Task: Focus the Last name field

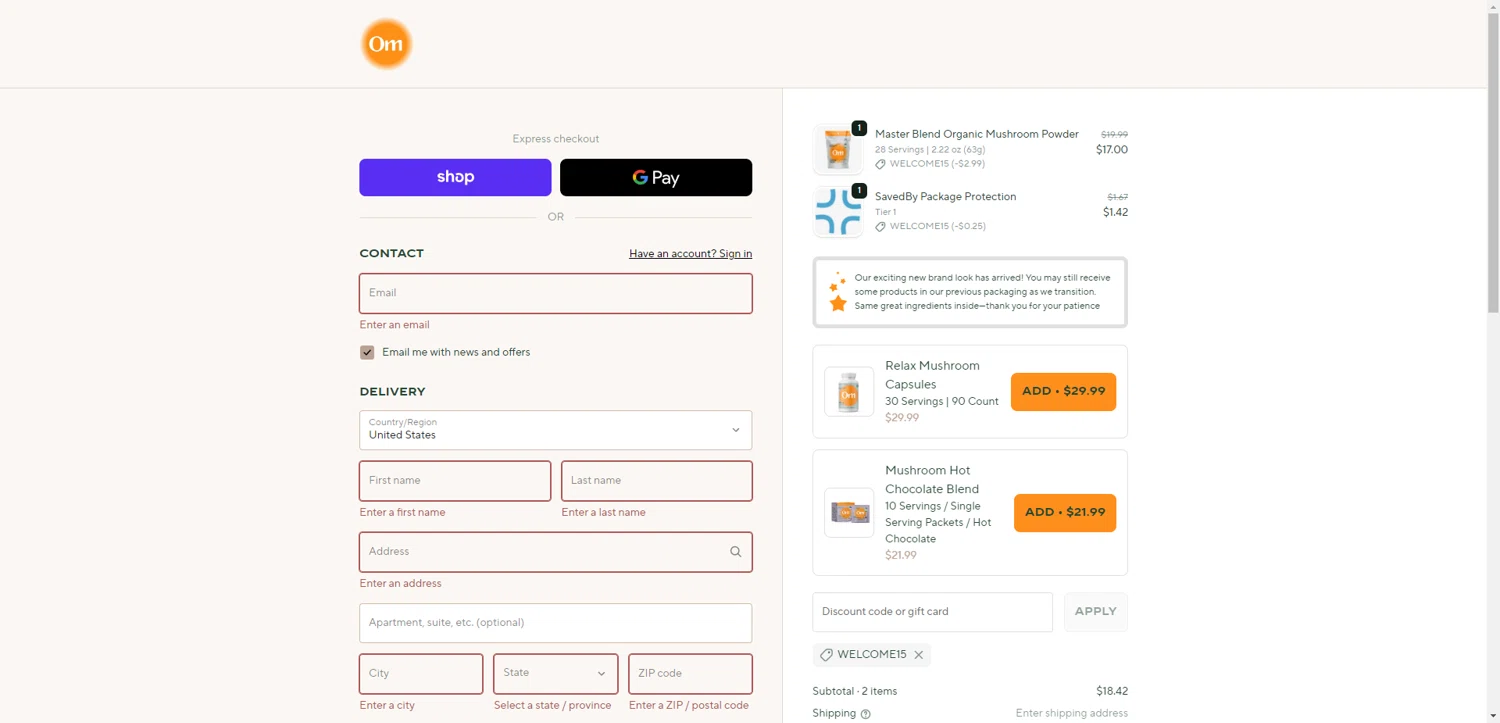Action: pos(657,481)
